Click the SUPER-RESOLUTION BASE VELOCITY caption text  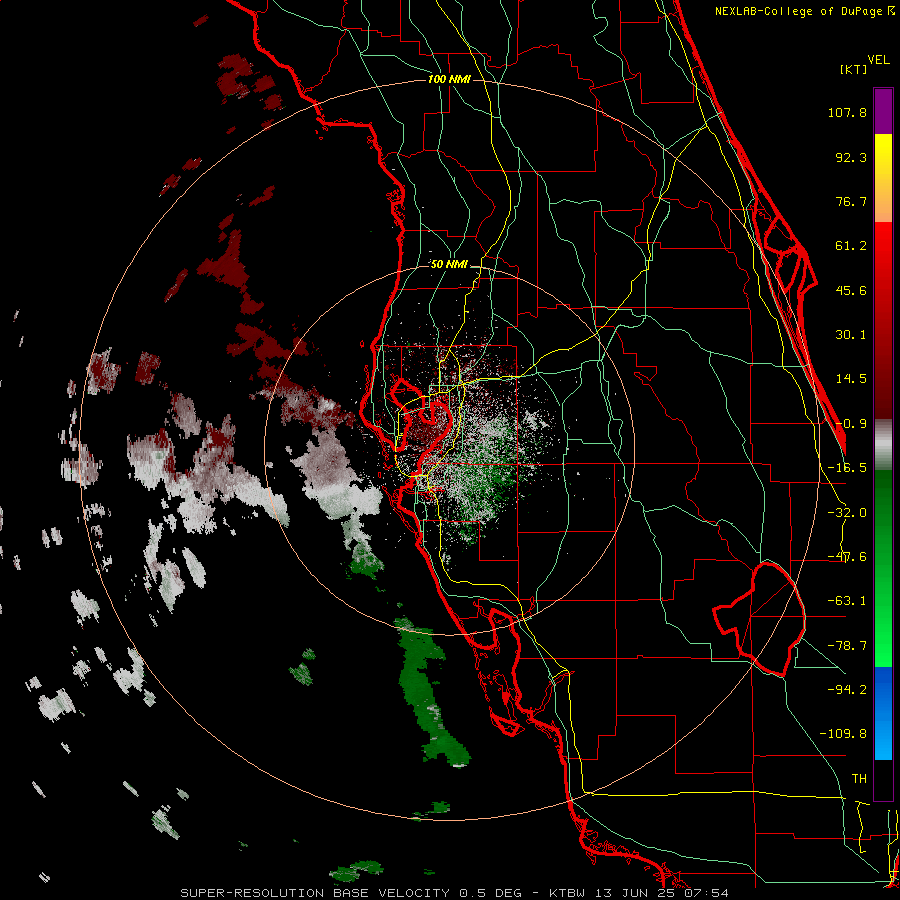315,893
